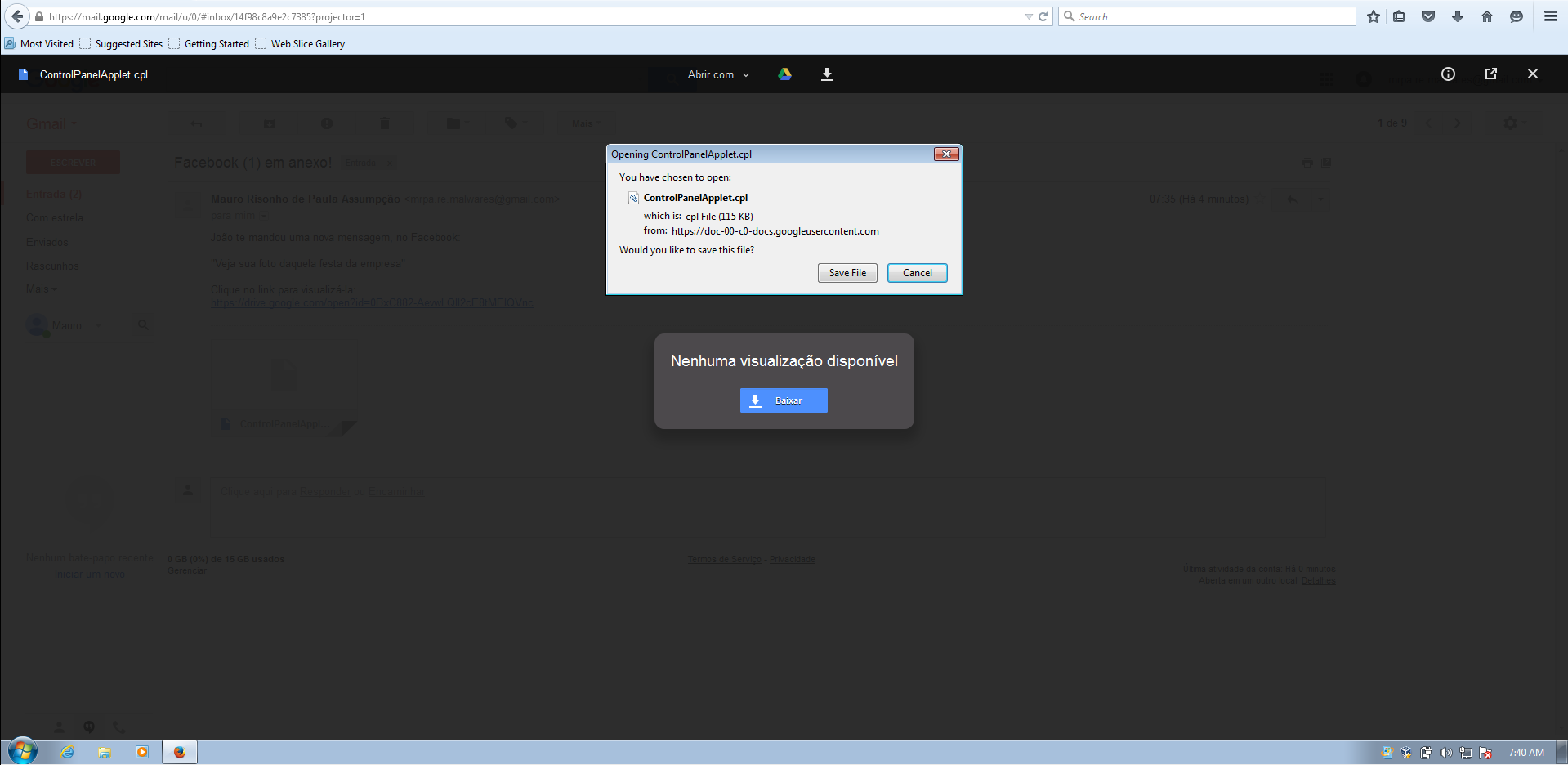Screen dimensions: 1568x765
Task: Open file details with the info icon
Action: tap(1448, 74)
